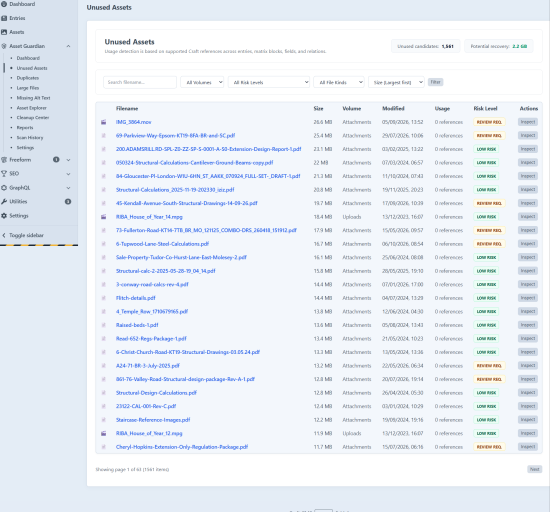Screen dimensions: 550x512
Task: Click the Risk Level column header
Action: point(485,109)
